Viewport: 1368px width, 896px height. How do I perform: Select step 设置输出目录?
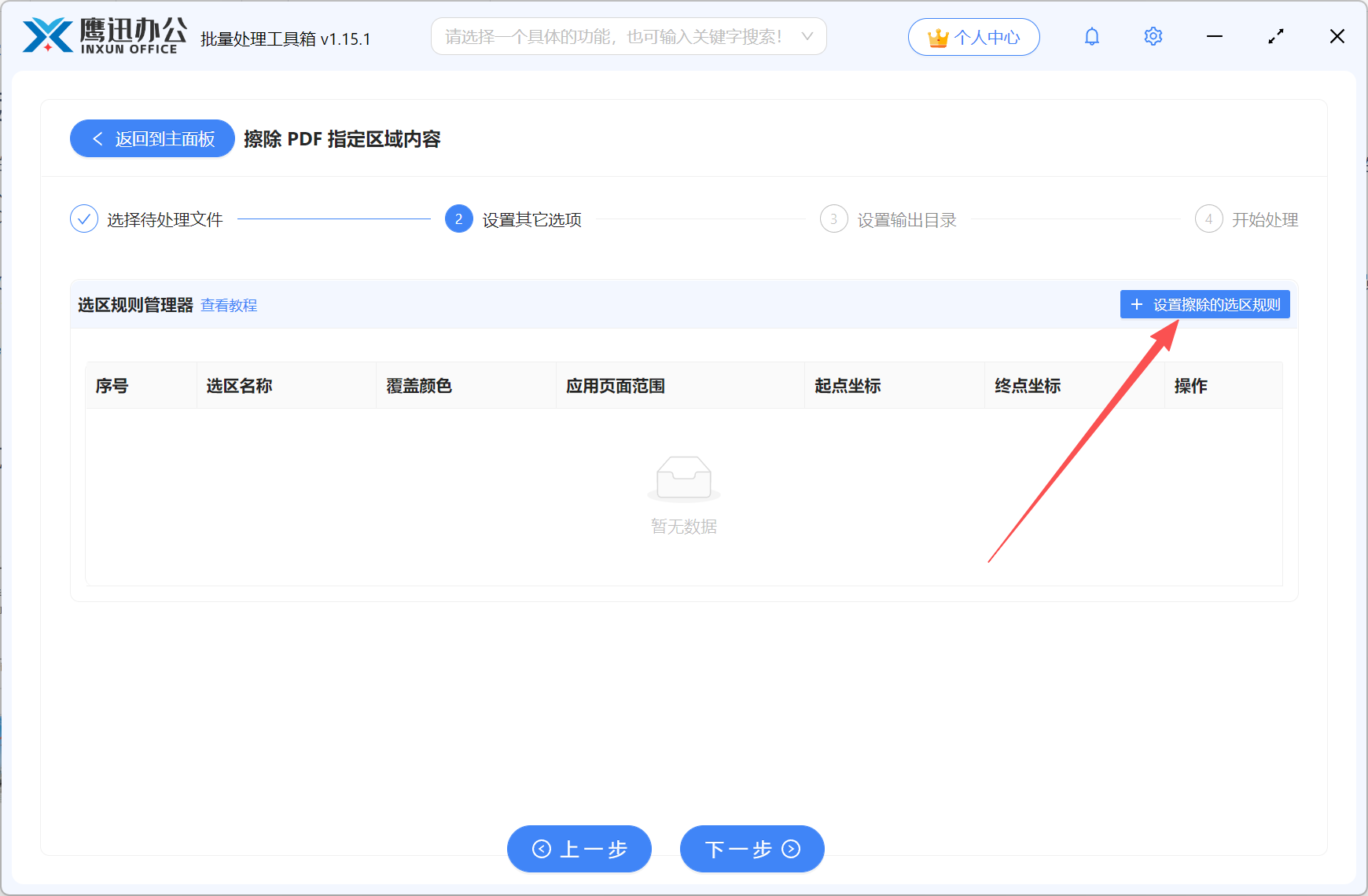coord(906,219)
